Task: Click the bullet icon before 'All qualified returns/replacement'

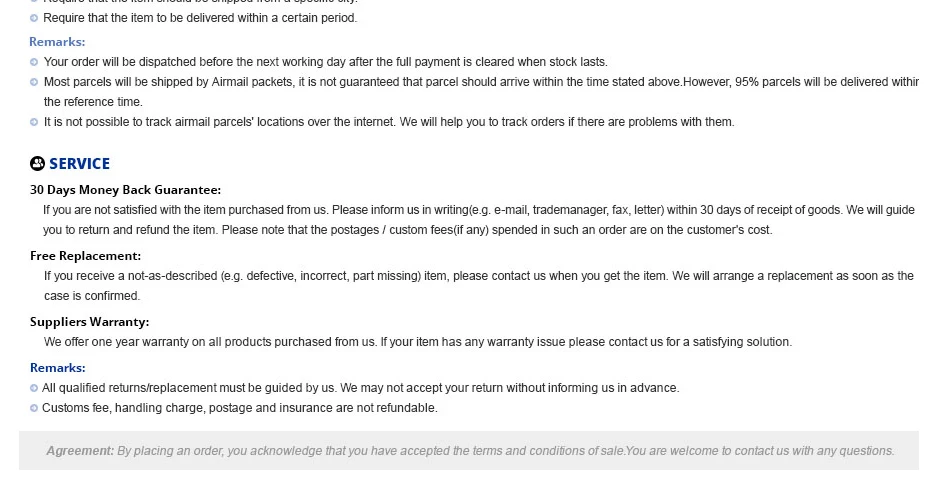Action: point(34,388)
